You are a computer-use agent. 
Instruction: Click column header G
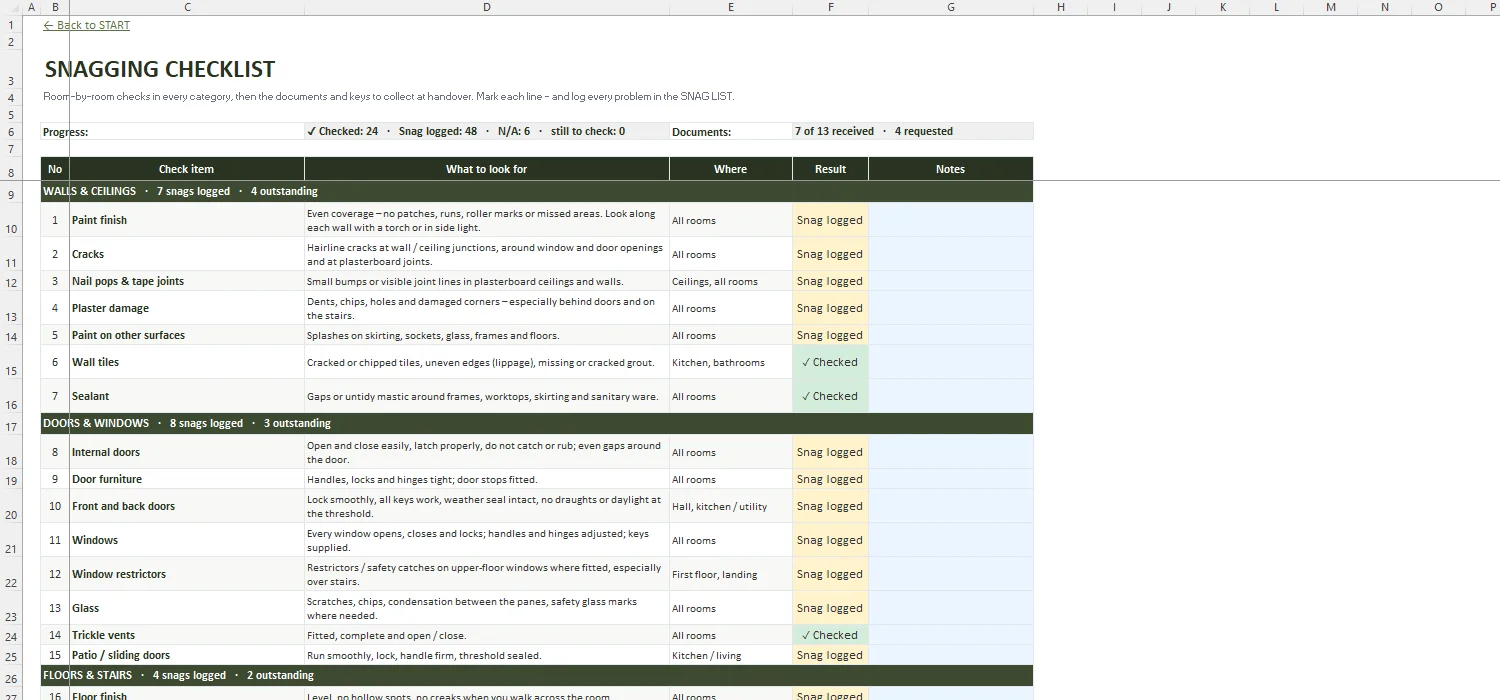(950, 7)
